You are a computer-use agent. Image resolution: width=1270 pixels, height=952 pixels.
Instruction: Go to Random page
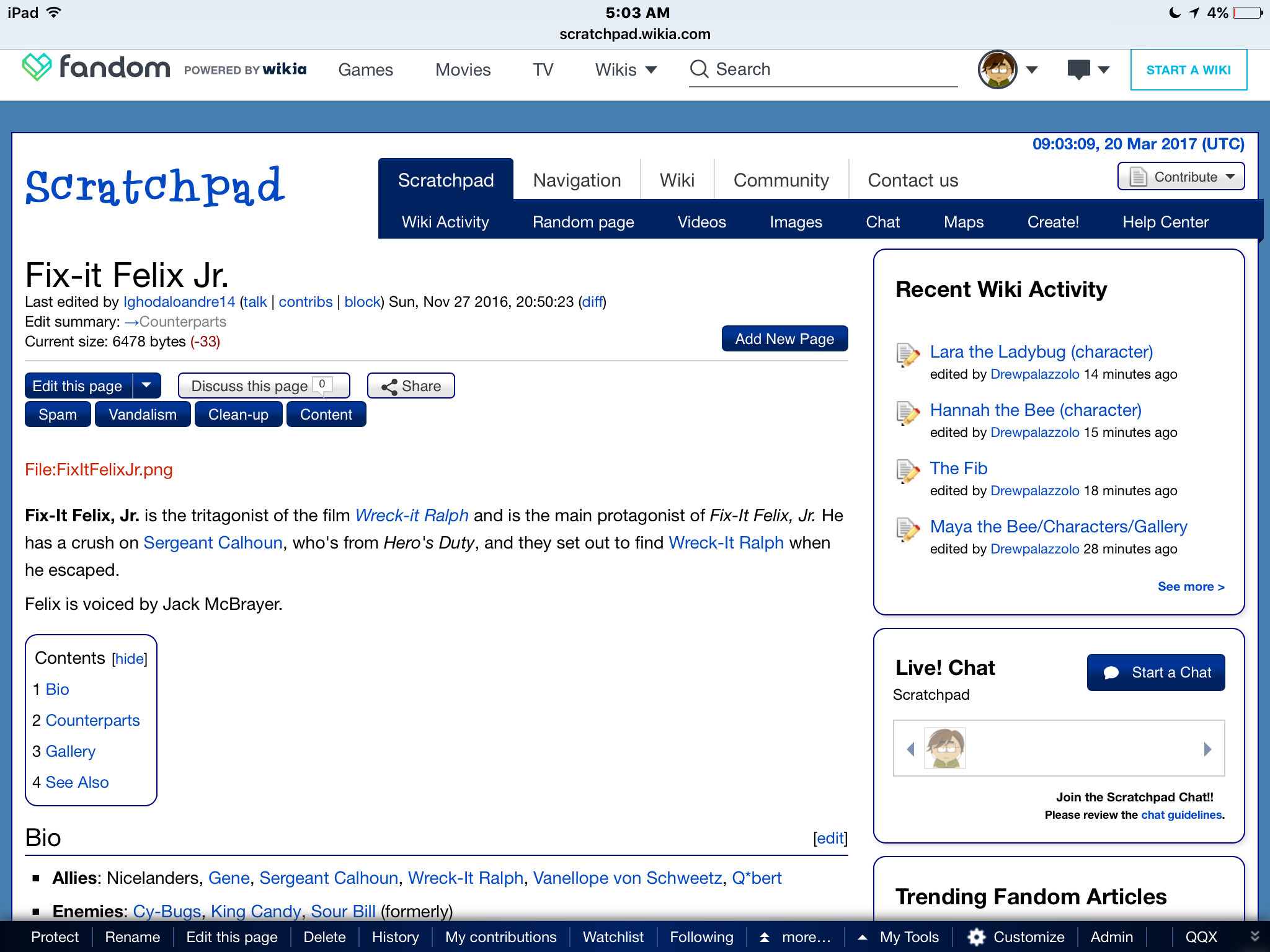point(583,222)
